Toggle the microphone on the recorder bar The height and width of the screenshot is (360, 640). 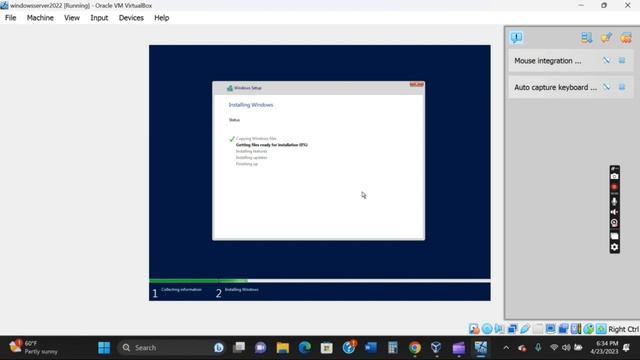point(614,201)
